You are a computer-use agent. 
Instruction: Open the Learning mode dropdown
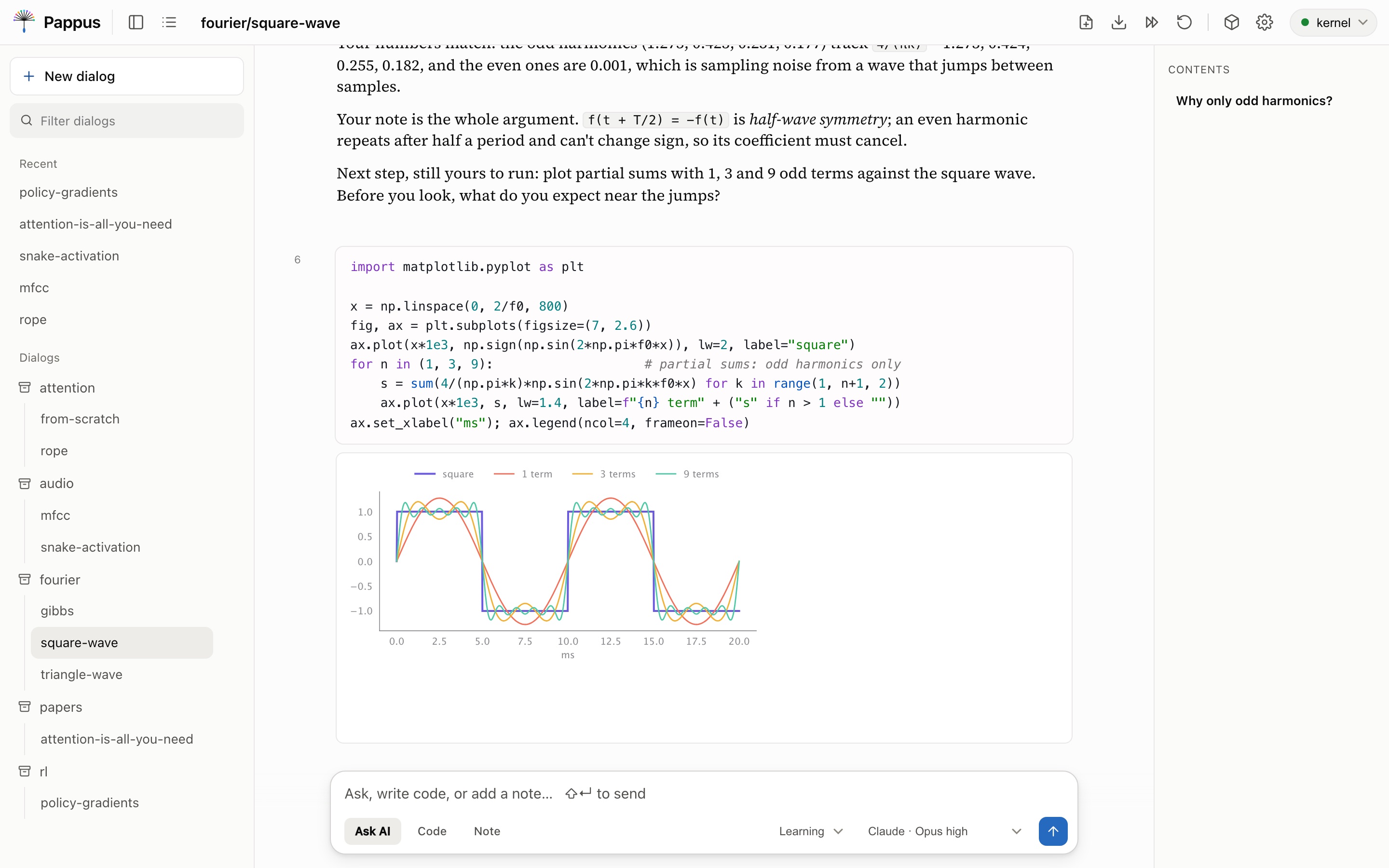[x=811, y=831]
